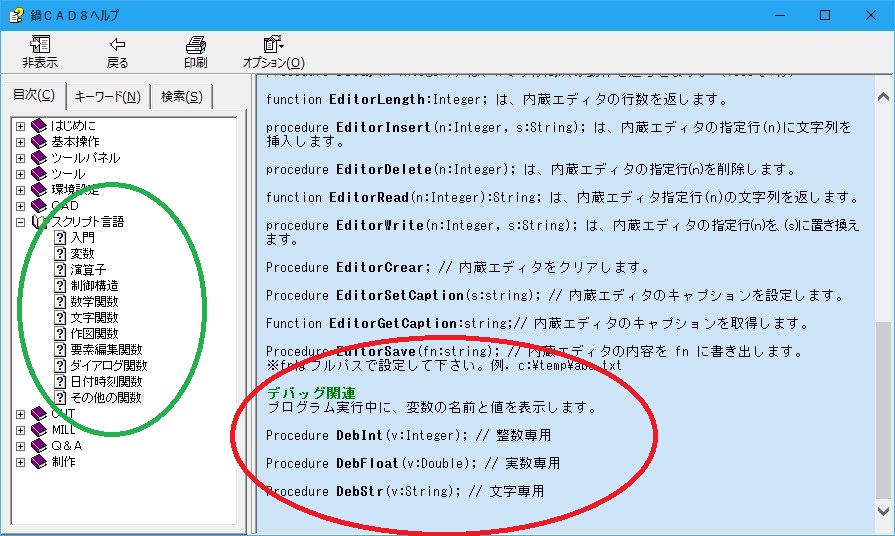The image size is (895, 536).
Task: Open the 文字関数 topic
Action: coord(95,317)
